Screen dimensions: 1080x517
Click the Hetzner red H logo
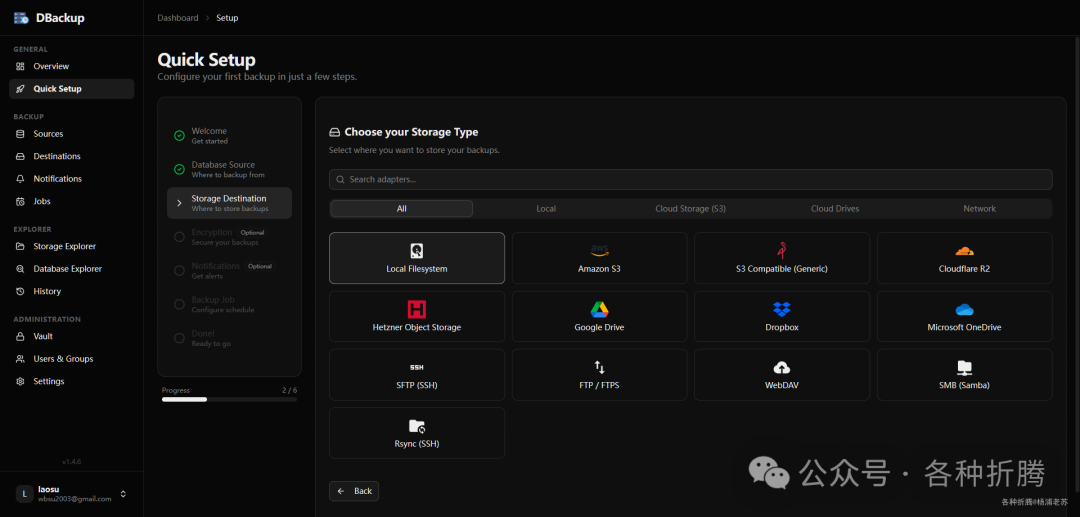click(417, 309)
